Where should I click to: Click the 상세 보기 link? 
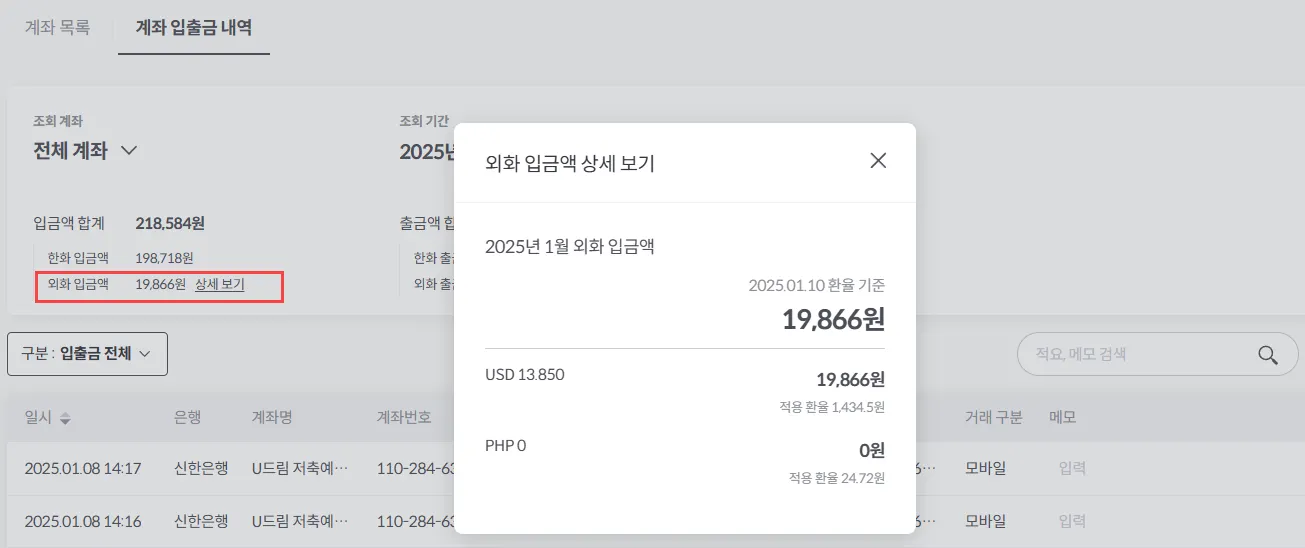click(219, 285)
